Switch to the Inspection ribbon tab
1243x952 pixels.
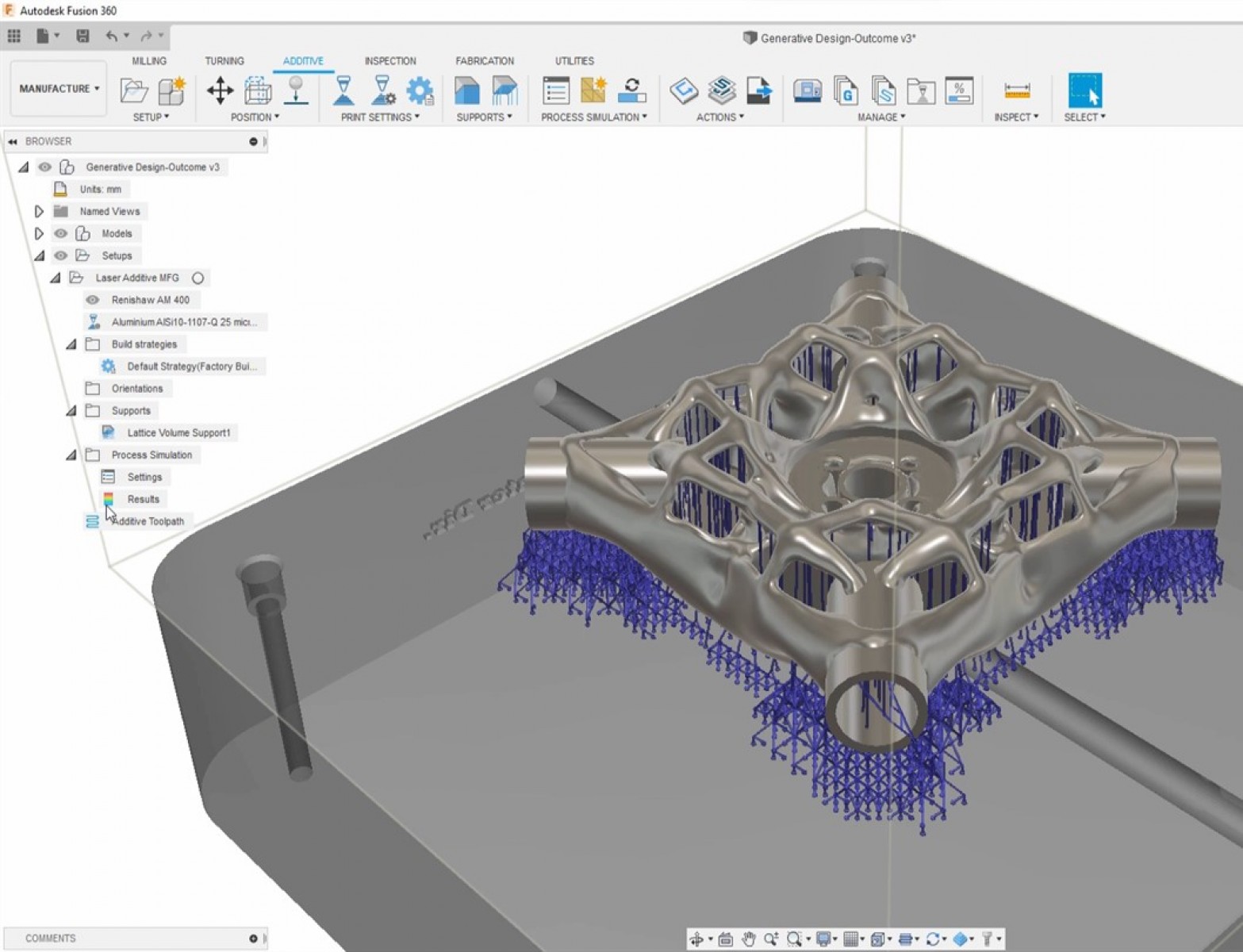389,60
